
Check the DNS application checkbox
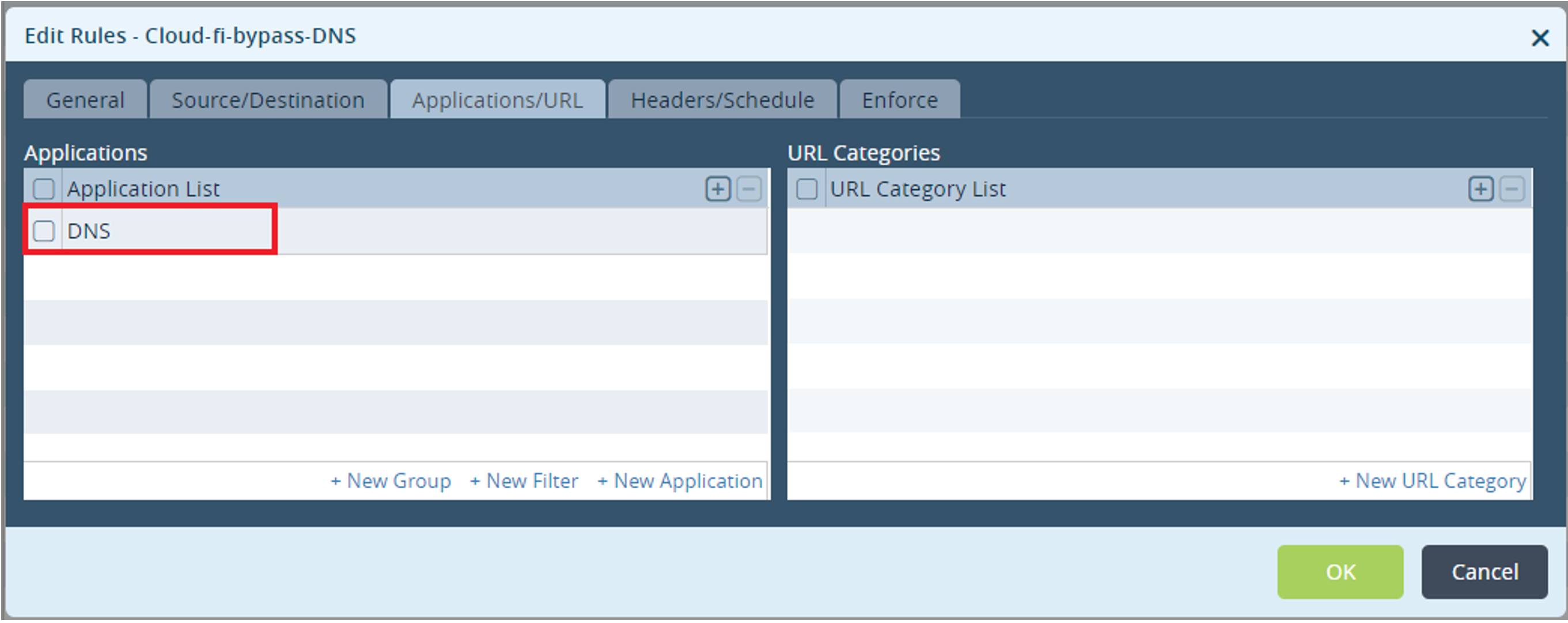(x=43, y=230)
